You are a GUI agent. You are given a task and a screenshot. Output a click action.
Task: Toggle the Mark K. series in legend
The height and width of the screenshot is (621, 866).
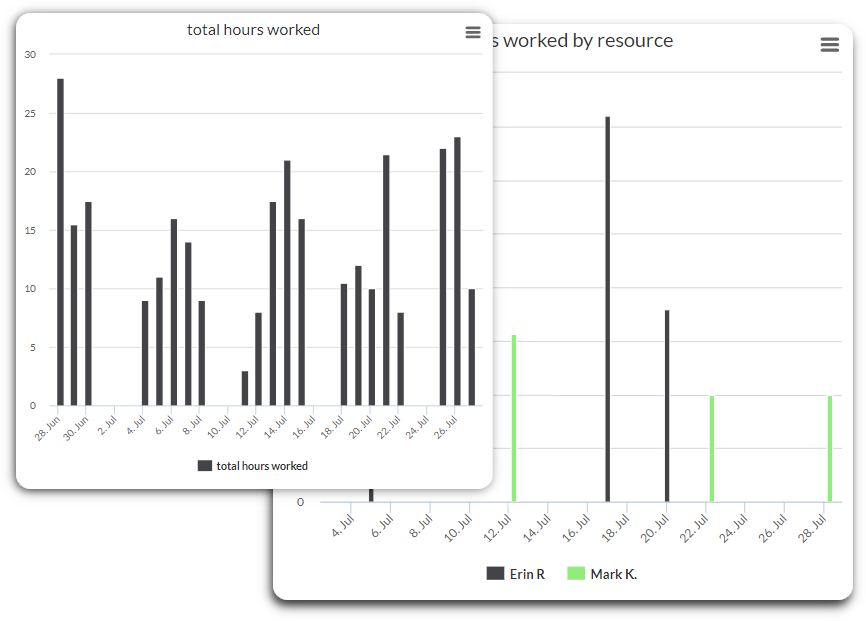[613, 574]
